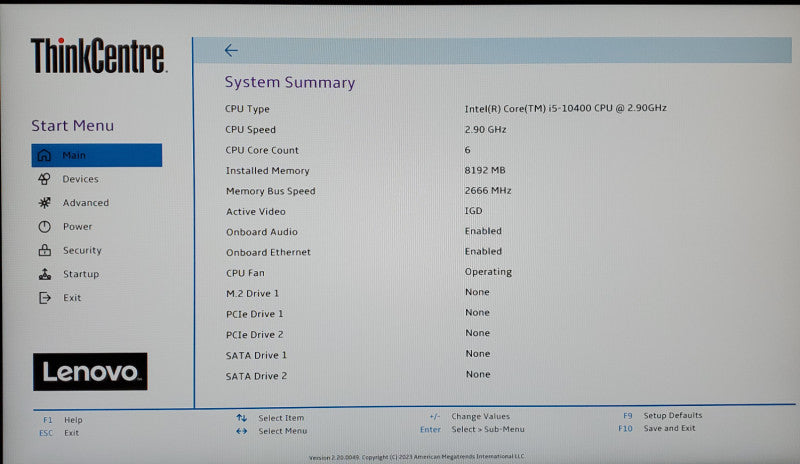This screenshot has width=800, height=464.
Task: Open the Startup menu
Action: (81, 274)
